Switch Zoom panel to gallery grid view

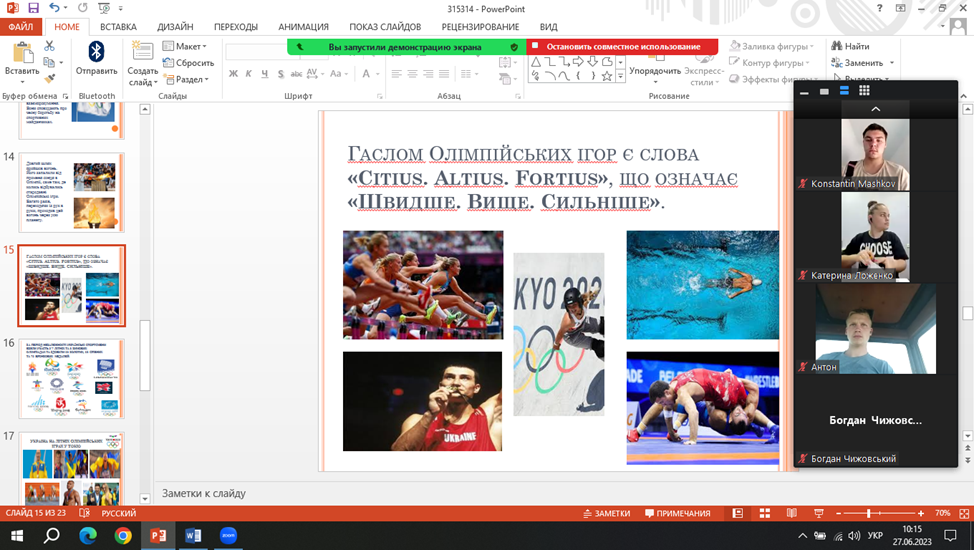(x=864, y=91)
